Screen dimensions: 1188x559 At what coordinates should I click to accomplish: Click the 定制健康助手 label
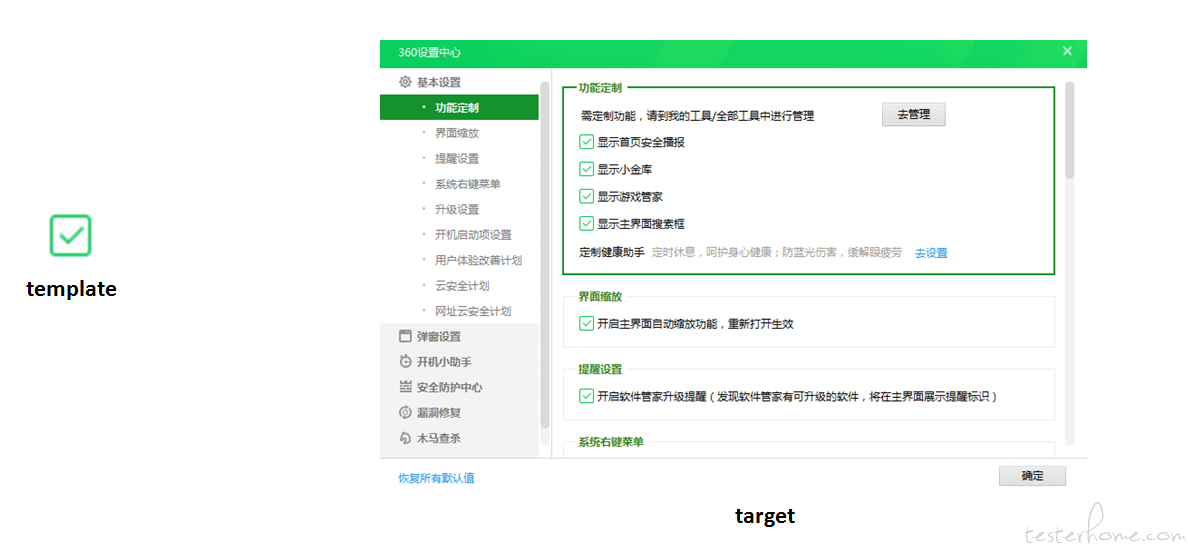coord(611,252)
